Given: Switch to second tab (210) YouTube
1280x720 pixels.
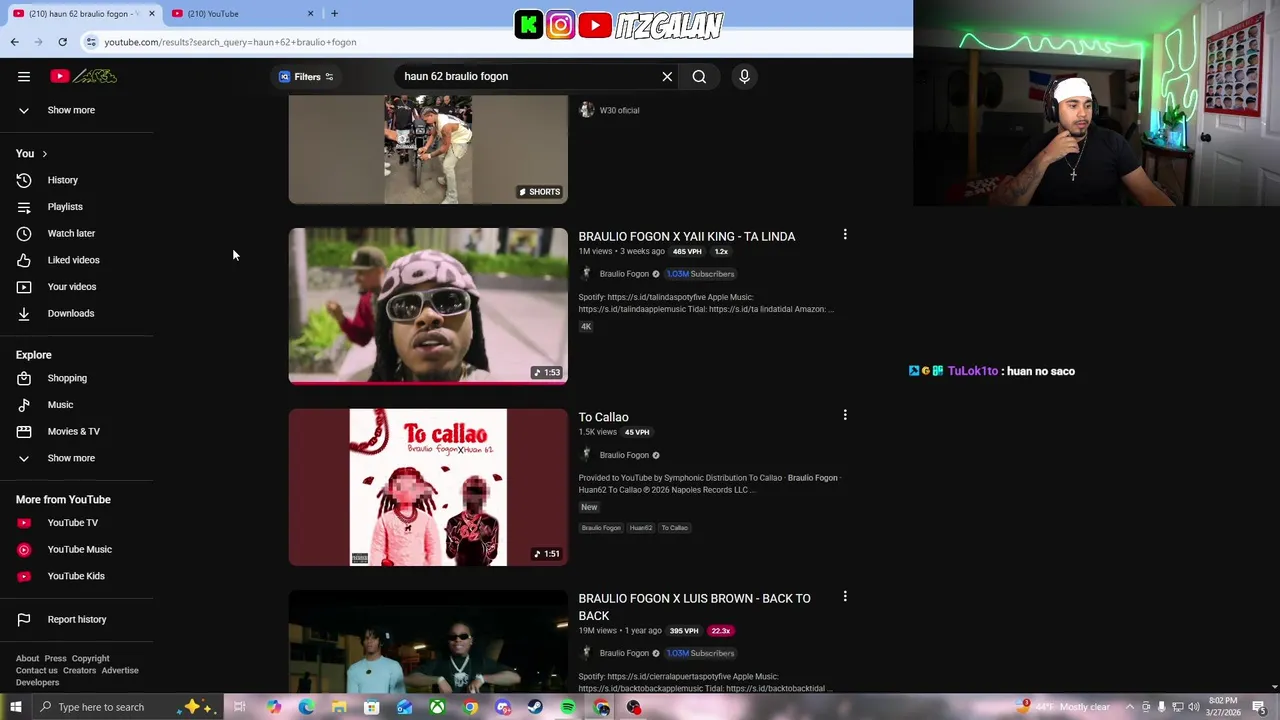Looking at the screenshot, I should [240, 14].
